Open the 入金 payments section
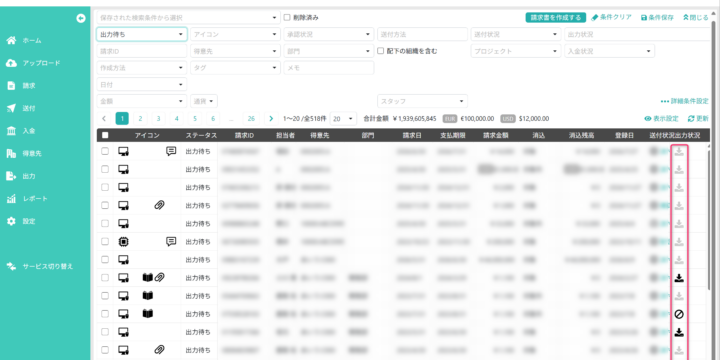Screen dimensions: 720x360 pyautogui.click(x=21, y=131)
